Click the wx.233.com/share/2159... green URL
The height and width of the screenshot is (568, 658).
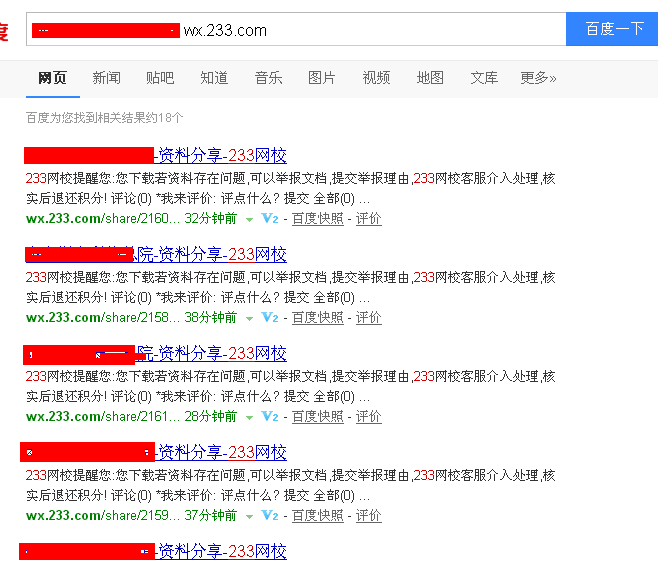[x=103, y=516]
